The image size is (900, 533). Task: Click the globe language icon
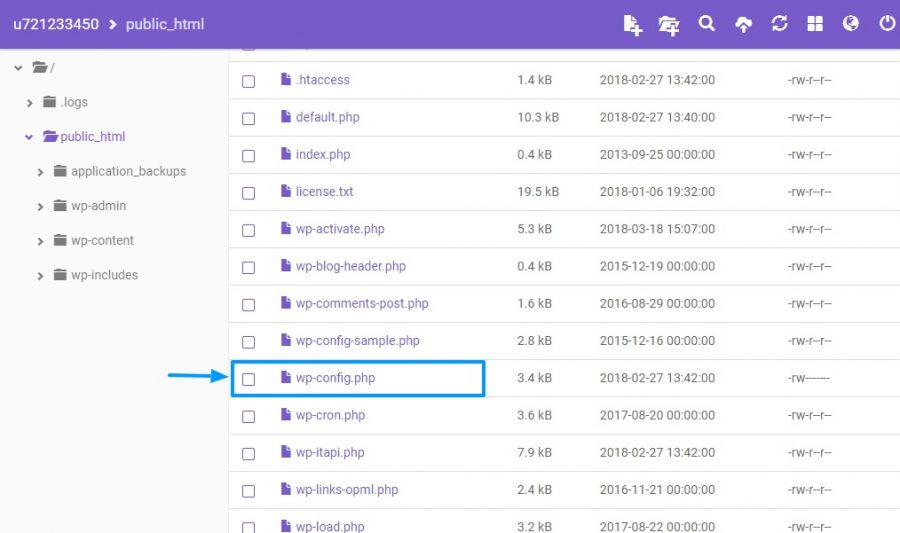click(x=851, y=23)
